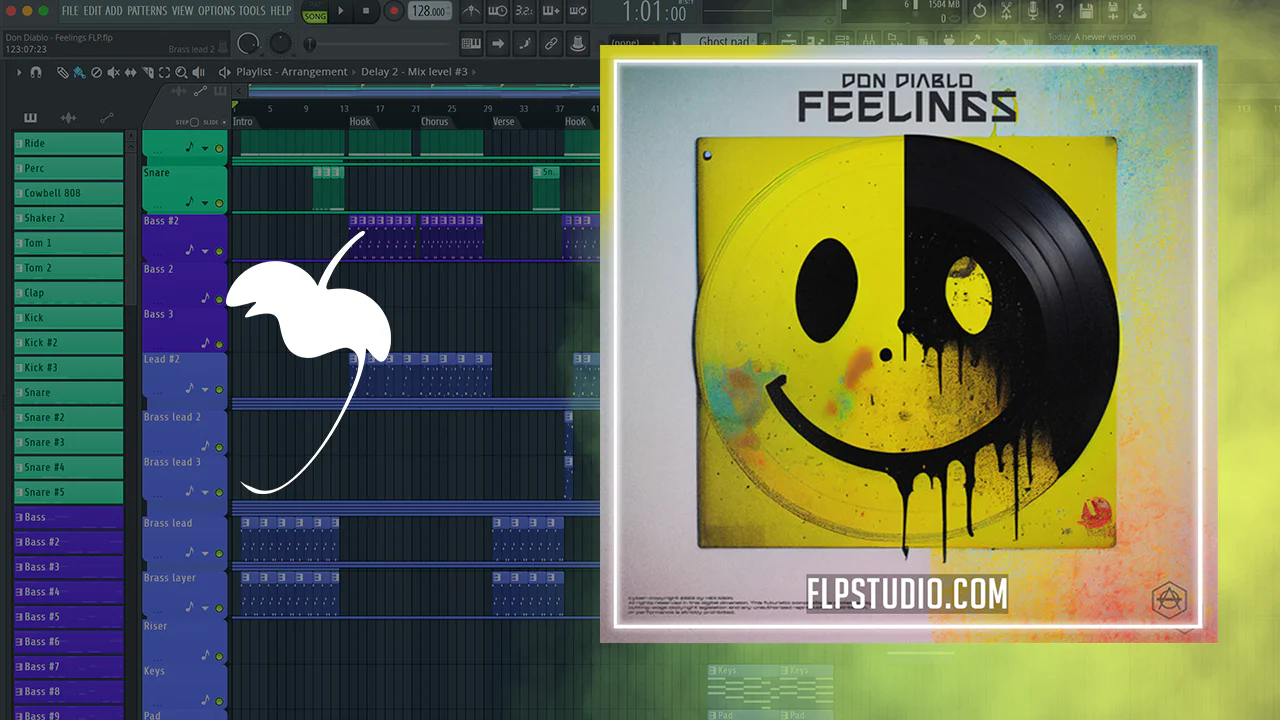Open the Lead #2 track dropdown arrow

pyautogui.click(x=205, y=390)
